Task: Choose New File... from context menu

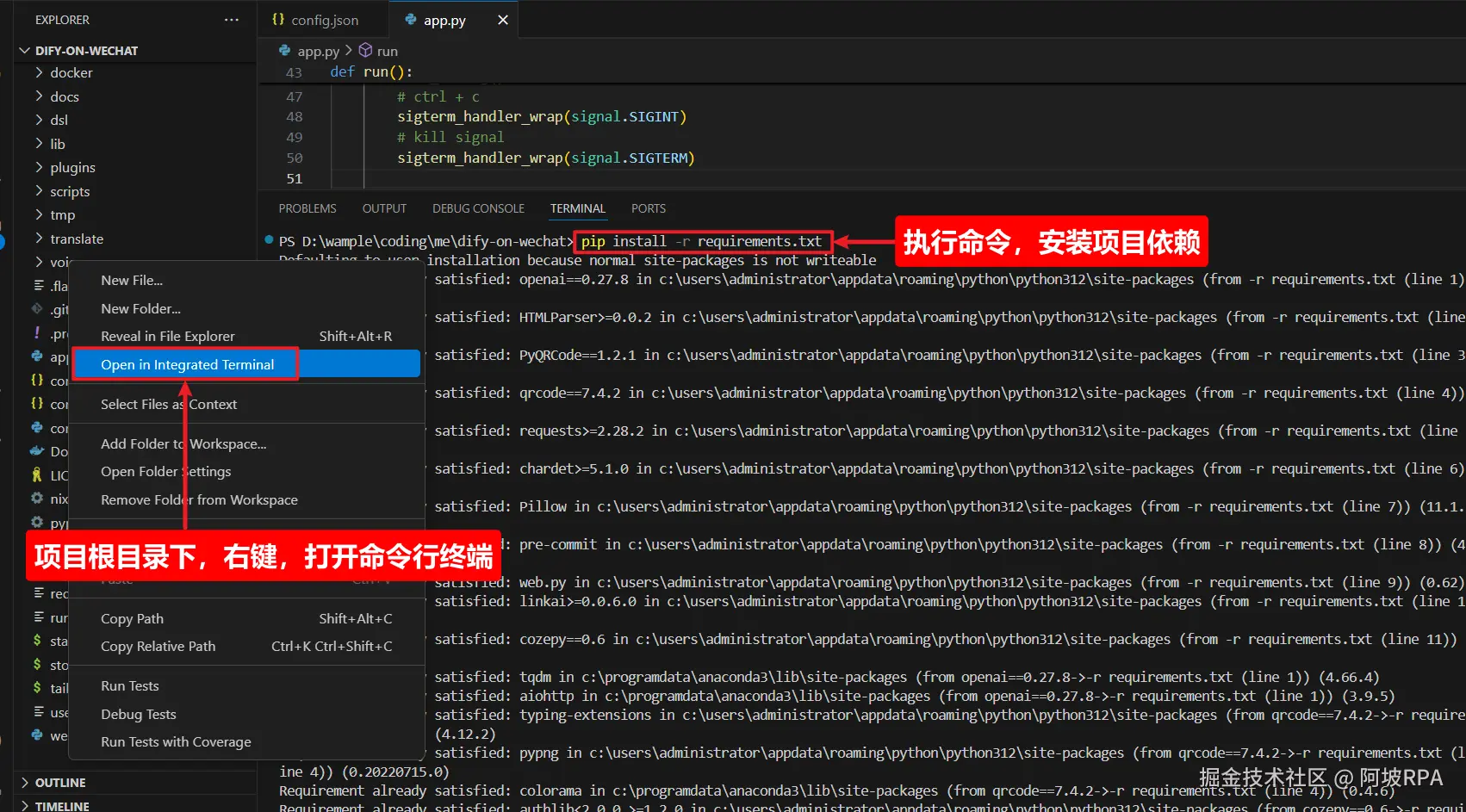Action: pos(246,280)
